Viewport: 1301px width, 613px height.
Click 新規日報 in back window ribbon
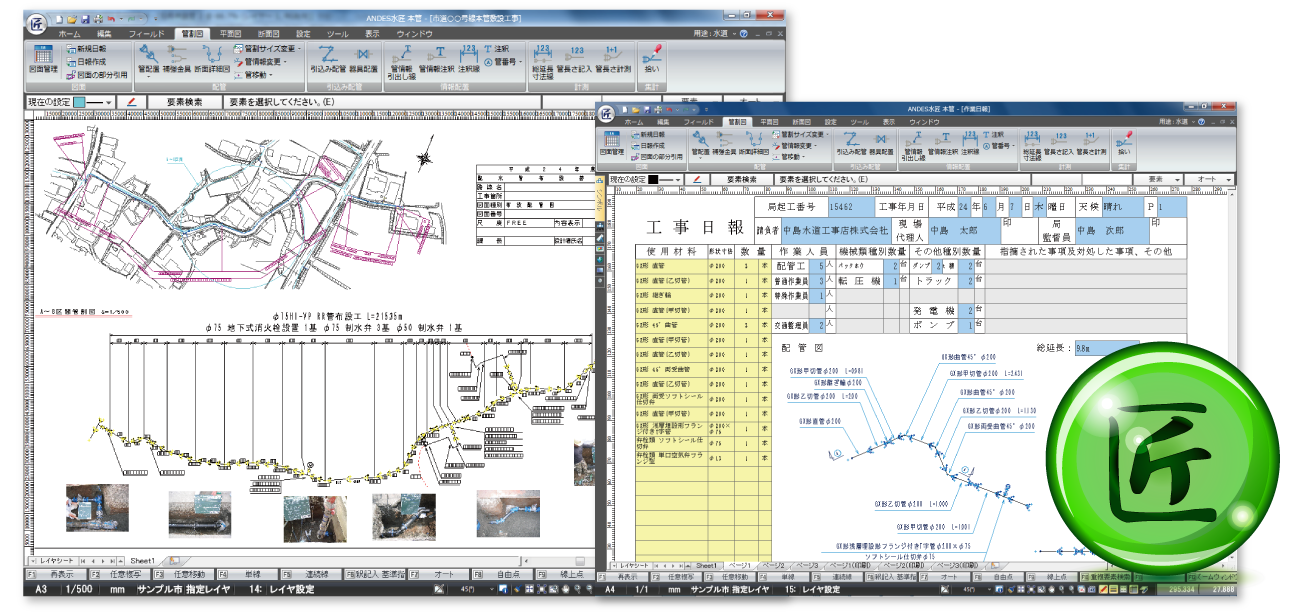click(x=85, y=48)
